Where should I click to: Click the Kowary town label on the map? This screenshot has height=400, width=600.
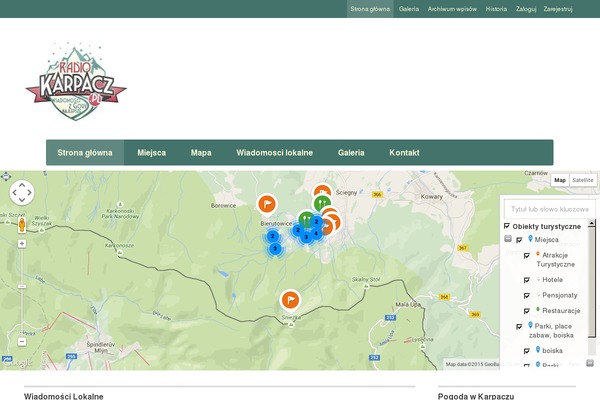tap(432, 197)
